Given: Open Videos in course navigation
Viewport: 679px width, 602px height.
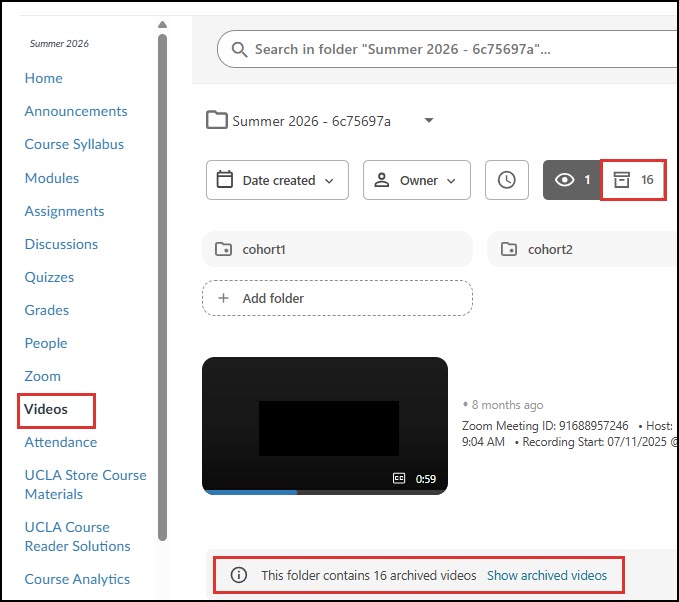Looking at the screenshot, I should click(x=46, y=409).
